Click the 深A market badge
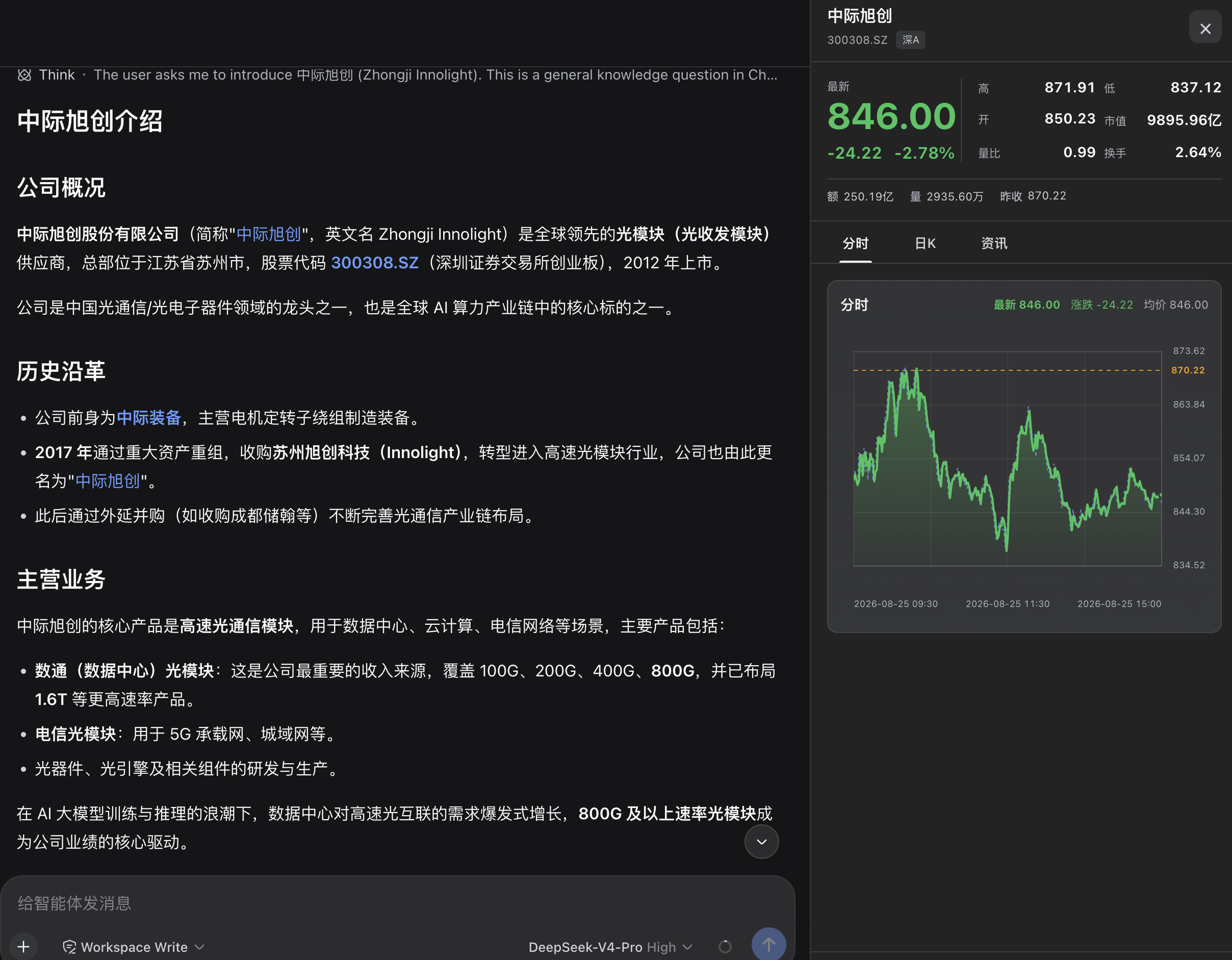This screenshot has height=960, width=1232. coord(910,40)
